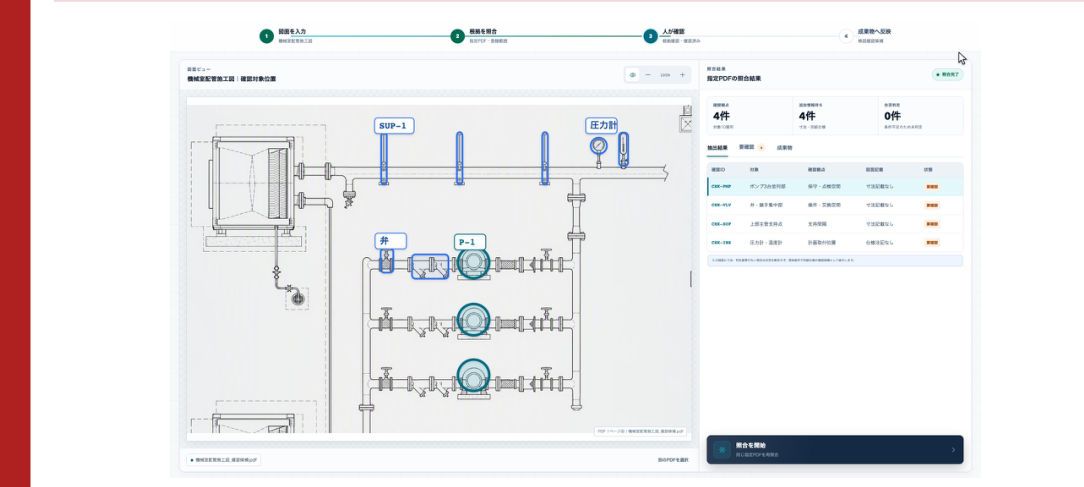Toggle the eye visibility button in drawing viewer

[x=633, y=75]
